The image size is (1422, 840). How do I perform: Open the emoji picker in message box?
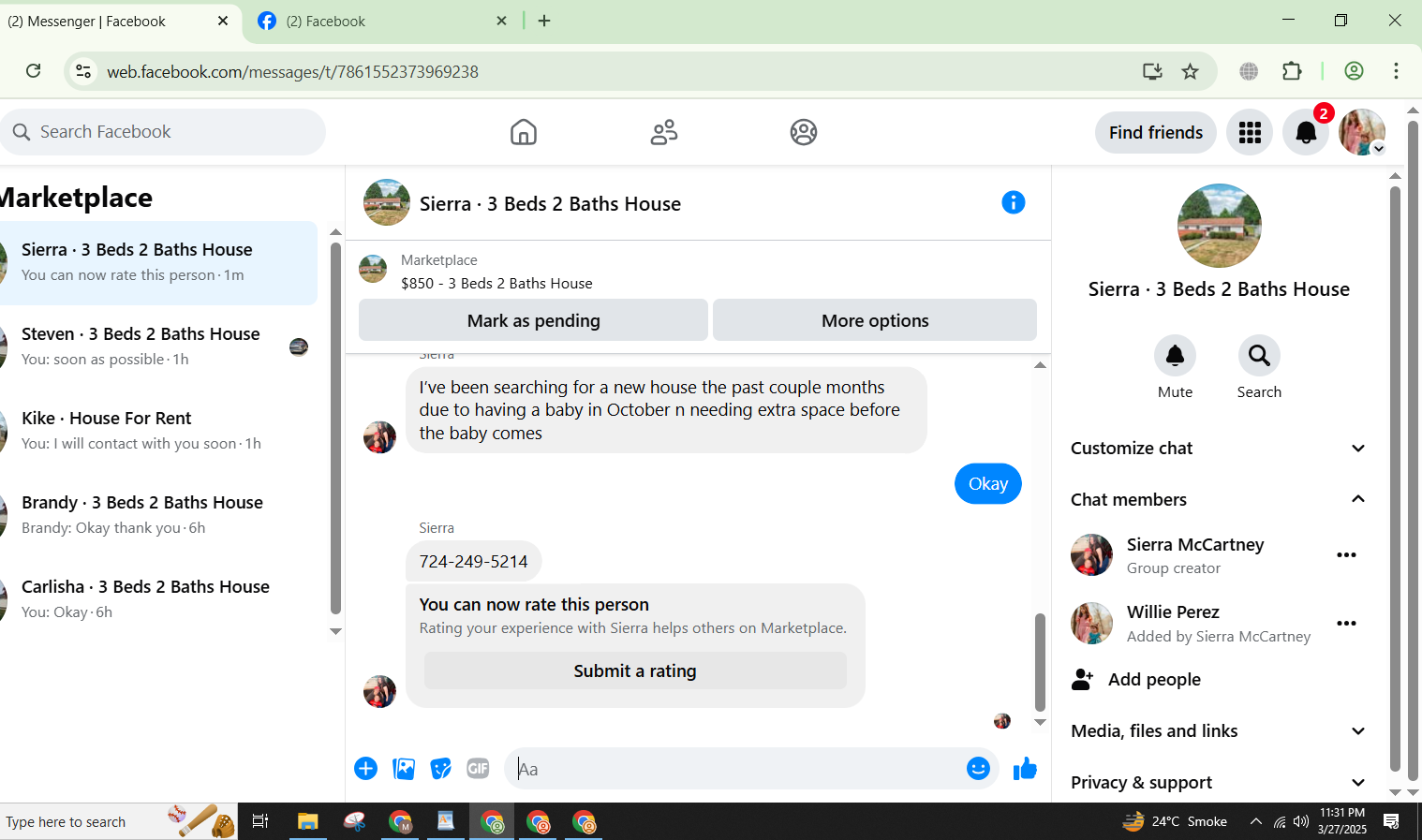978,769
